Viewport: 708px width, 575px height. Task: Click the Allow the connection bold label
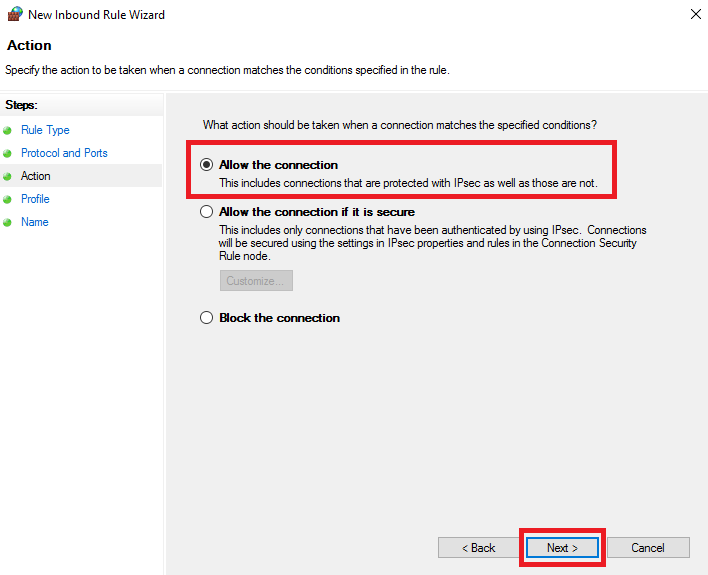[279, 165]
